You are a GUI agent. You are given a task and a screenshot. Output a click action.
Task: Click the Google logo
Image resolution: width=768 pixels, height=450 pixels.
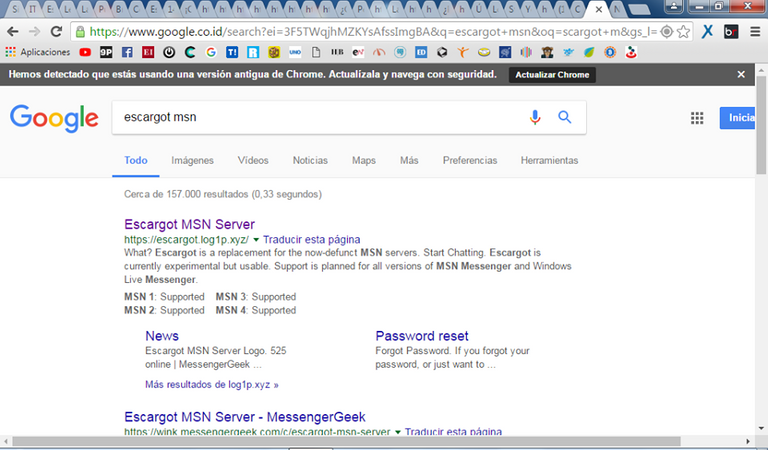click(54, 118)
